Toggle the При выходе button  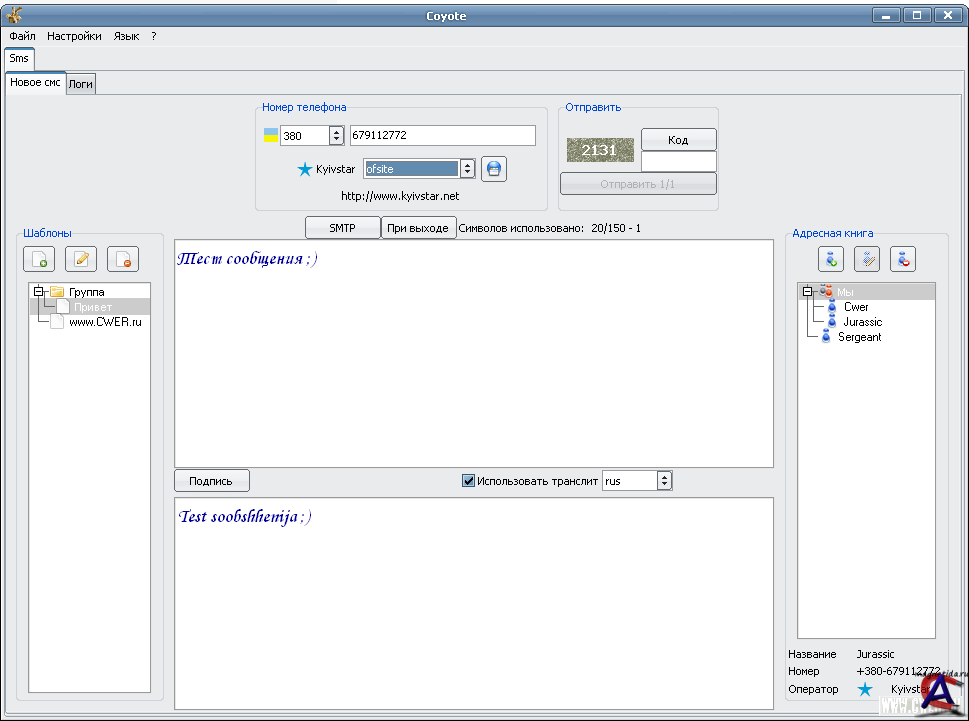418,228
